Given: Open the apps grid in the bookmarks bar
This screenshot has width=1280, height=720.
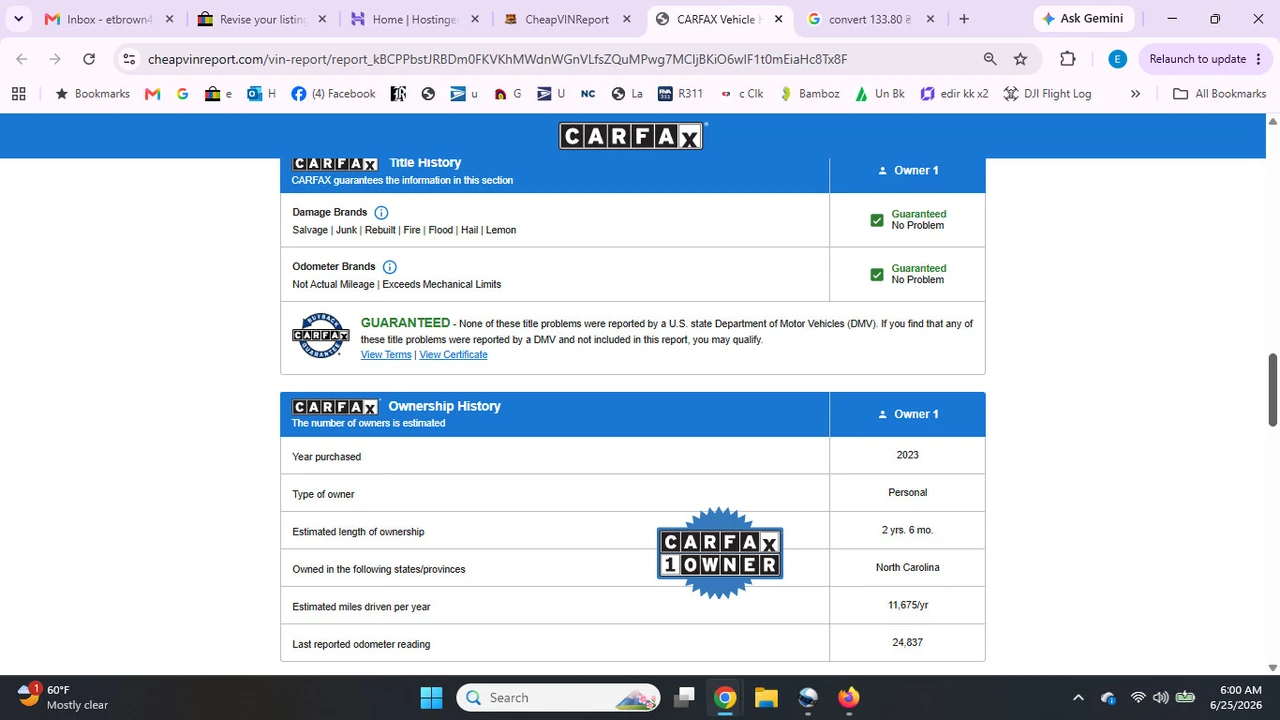Looking at the screenshot, I should (x=18, y=94).
